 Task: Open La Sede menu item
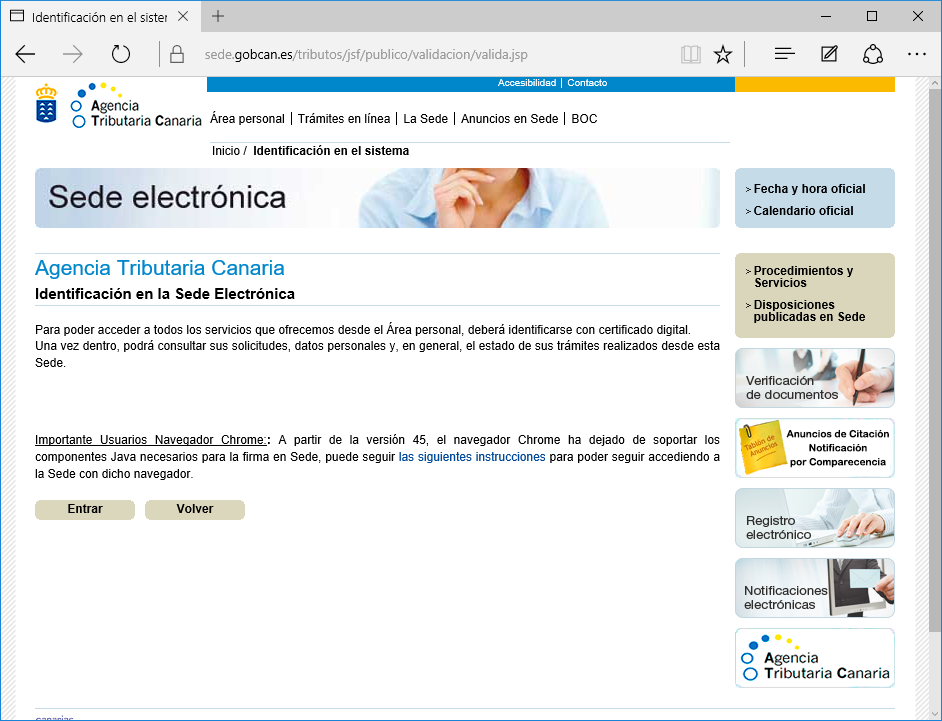(x=425, y=119)
